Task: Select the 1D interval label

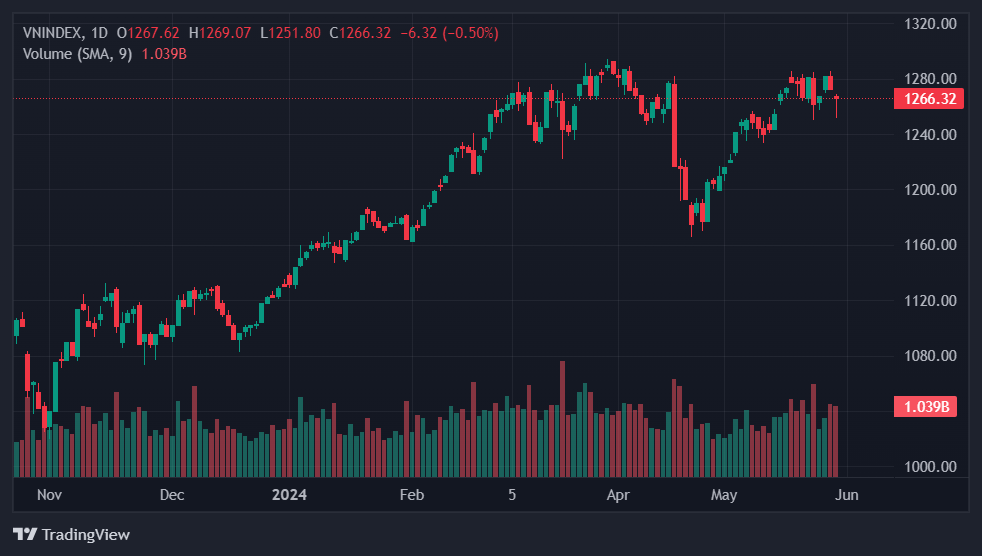Action: point(102,33)
